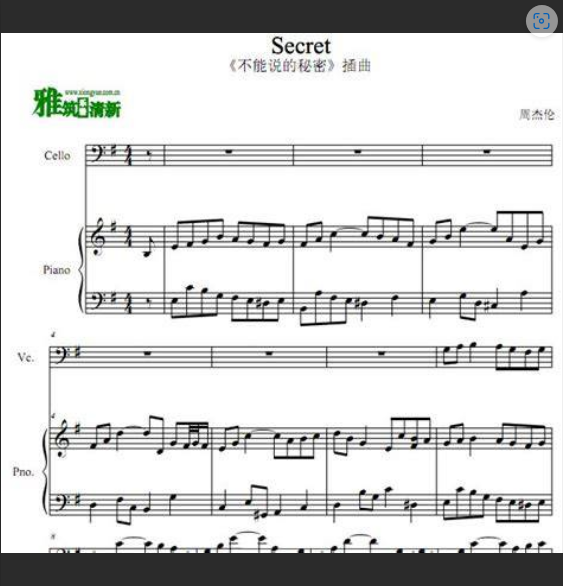Click the piano brace of first system
The height and width of the screenshot is (586, 563).
click(x=81, y=269)
